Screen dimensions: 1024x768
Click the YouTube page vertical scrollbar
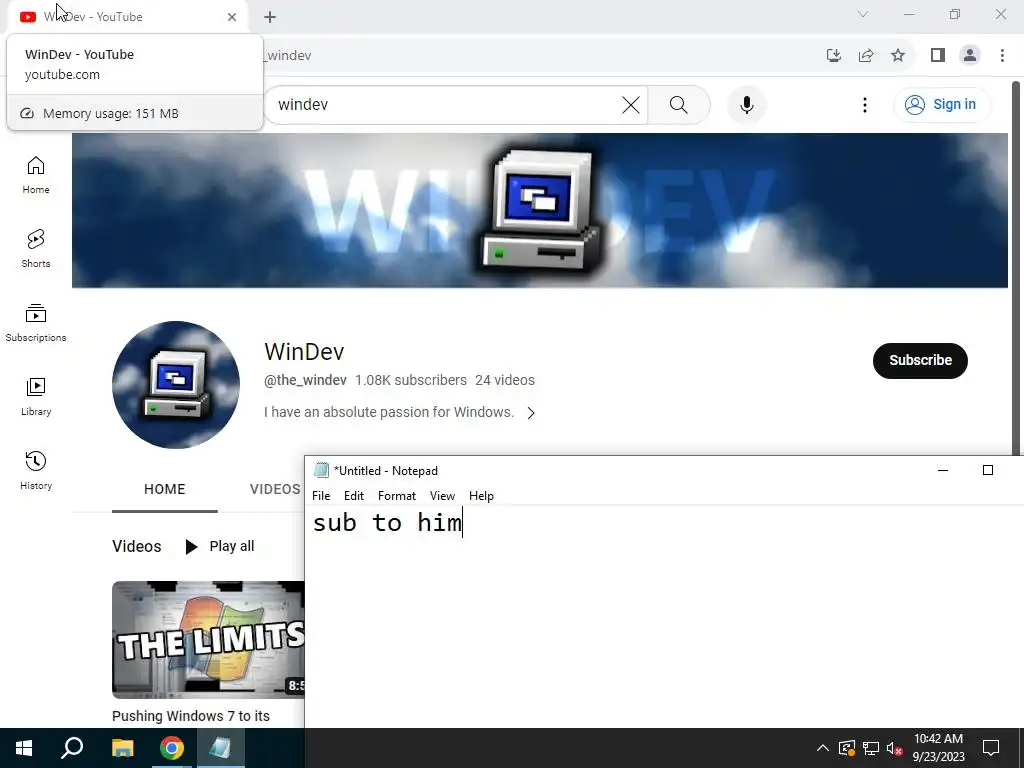pyautogui.click(x=1016, y=268)
